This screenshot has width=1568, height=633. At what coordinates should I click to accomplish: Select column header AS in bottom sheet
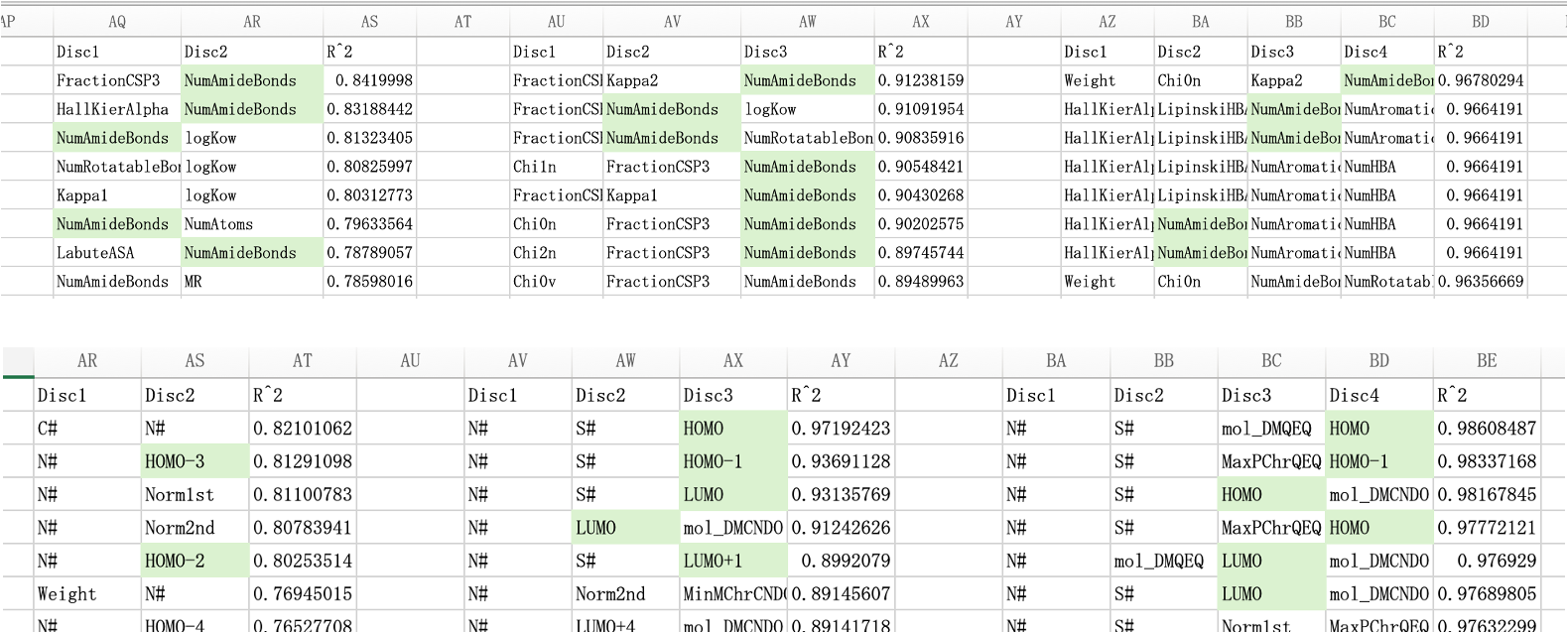click(x=195, y=361)
